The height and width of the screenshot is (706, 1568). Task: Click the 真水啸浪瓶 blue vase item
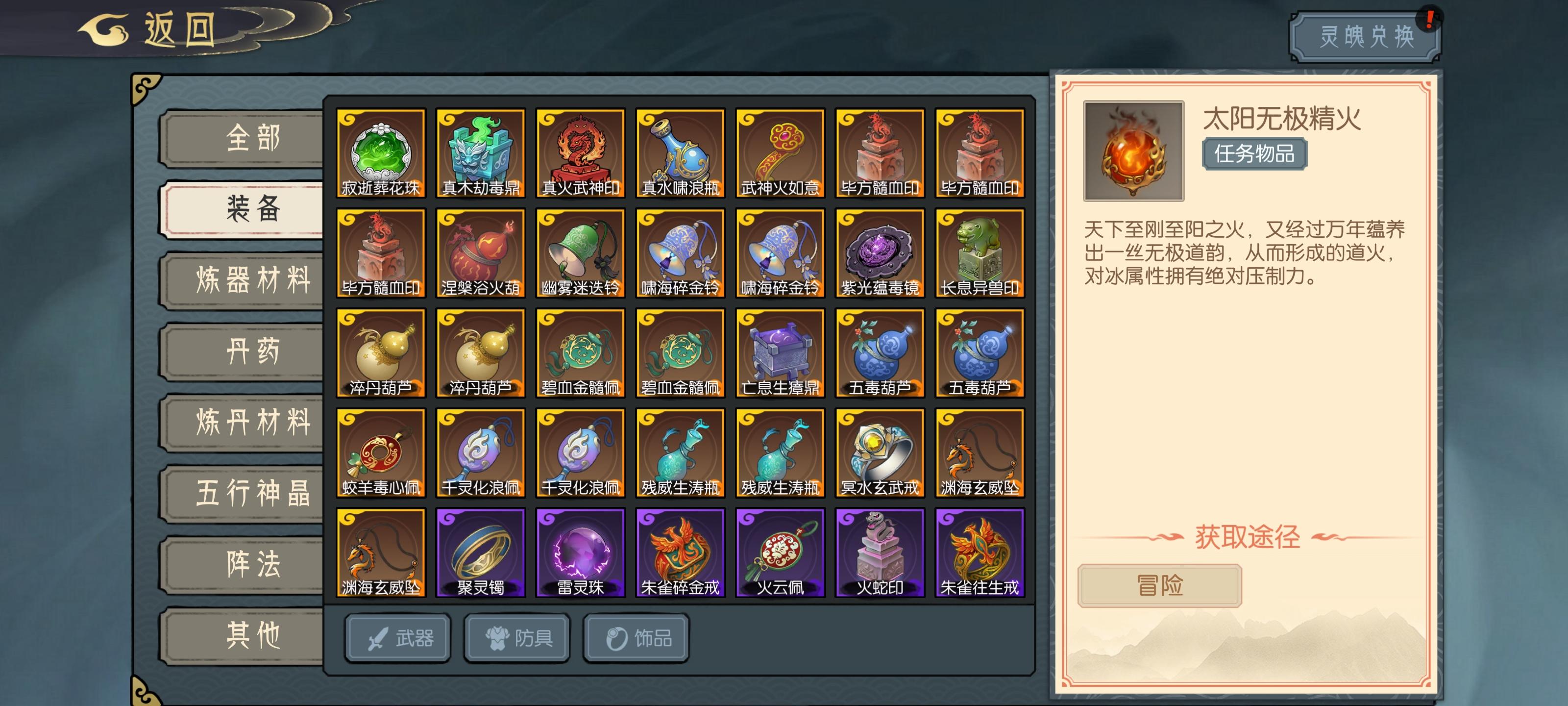680,153
